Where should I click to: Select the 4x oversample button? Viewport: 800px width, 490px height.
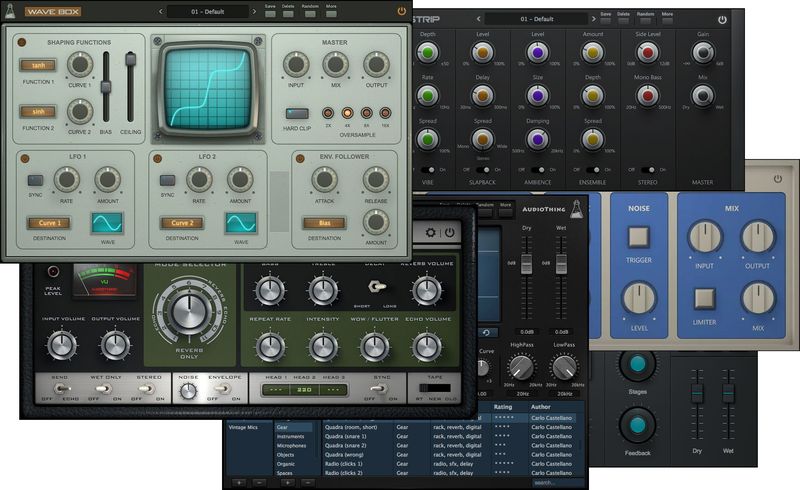(349, 113)
